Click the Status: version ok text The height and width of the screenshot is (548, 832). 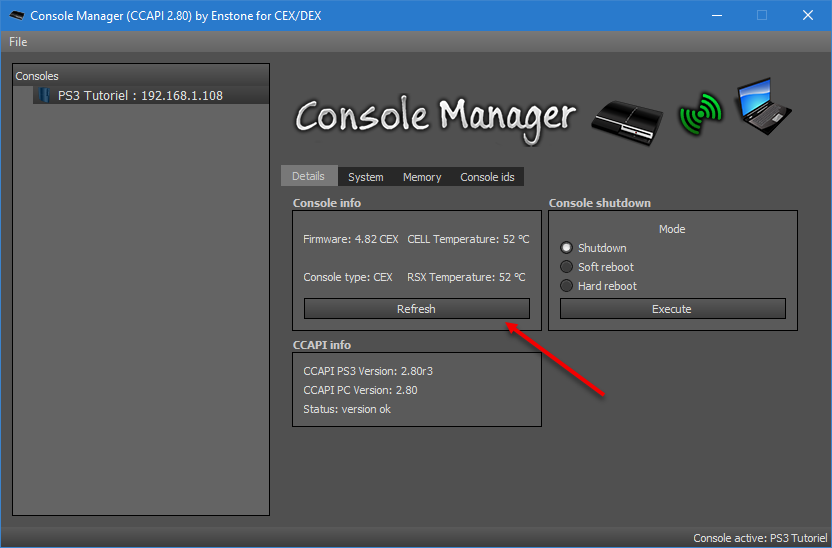point(347,409)
